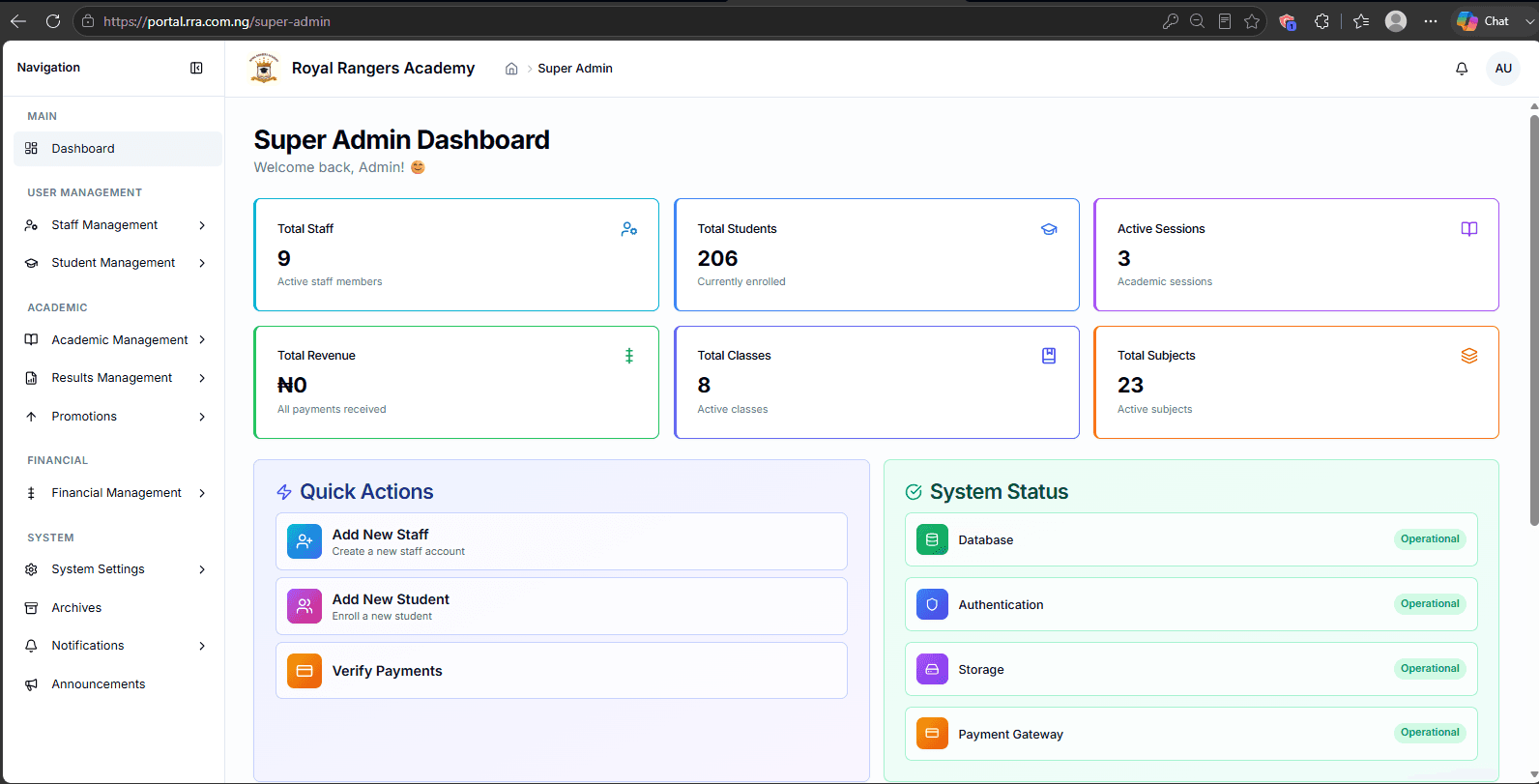
Task: Click the layers icon on Total Subjects
Action: (1469, 356)
